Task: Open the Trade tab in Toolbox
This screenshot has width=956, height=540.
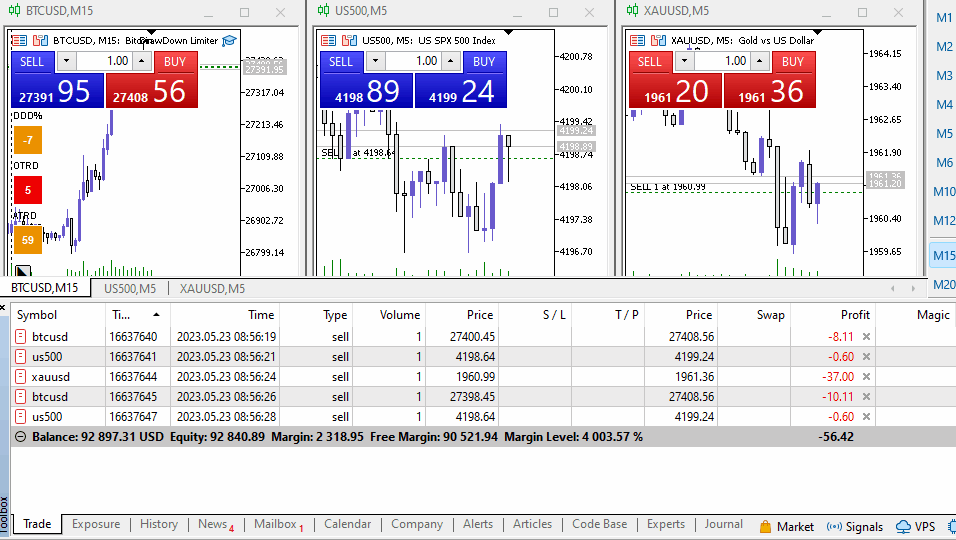Action: tap(37, 524)
